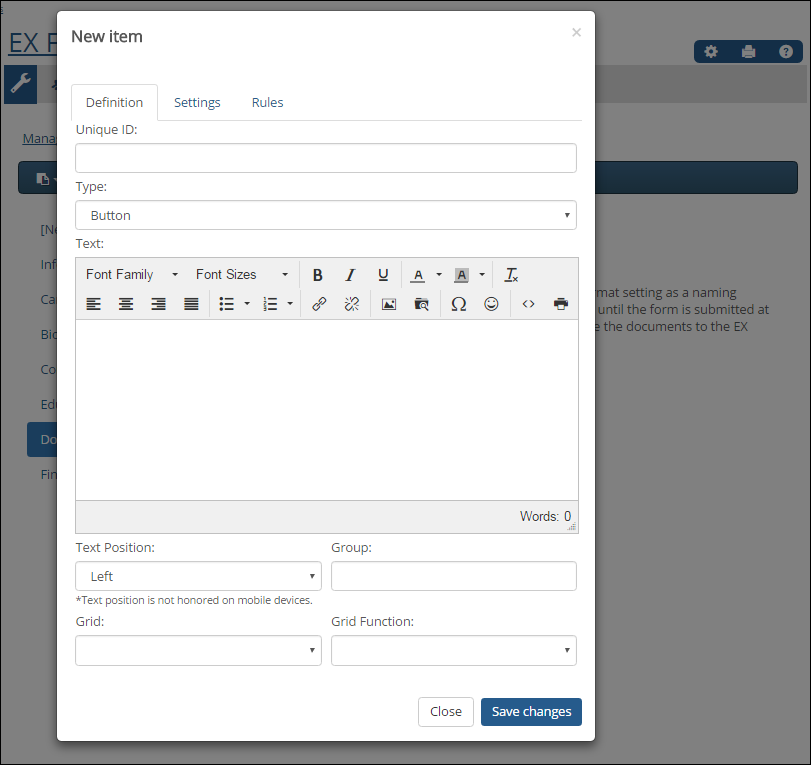Screen dimensions: 811x765
Task: Open the Type dropdown showing Button
Action: point(325,215)
